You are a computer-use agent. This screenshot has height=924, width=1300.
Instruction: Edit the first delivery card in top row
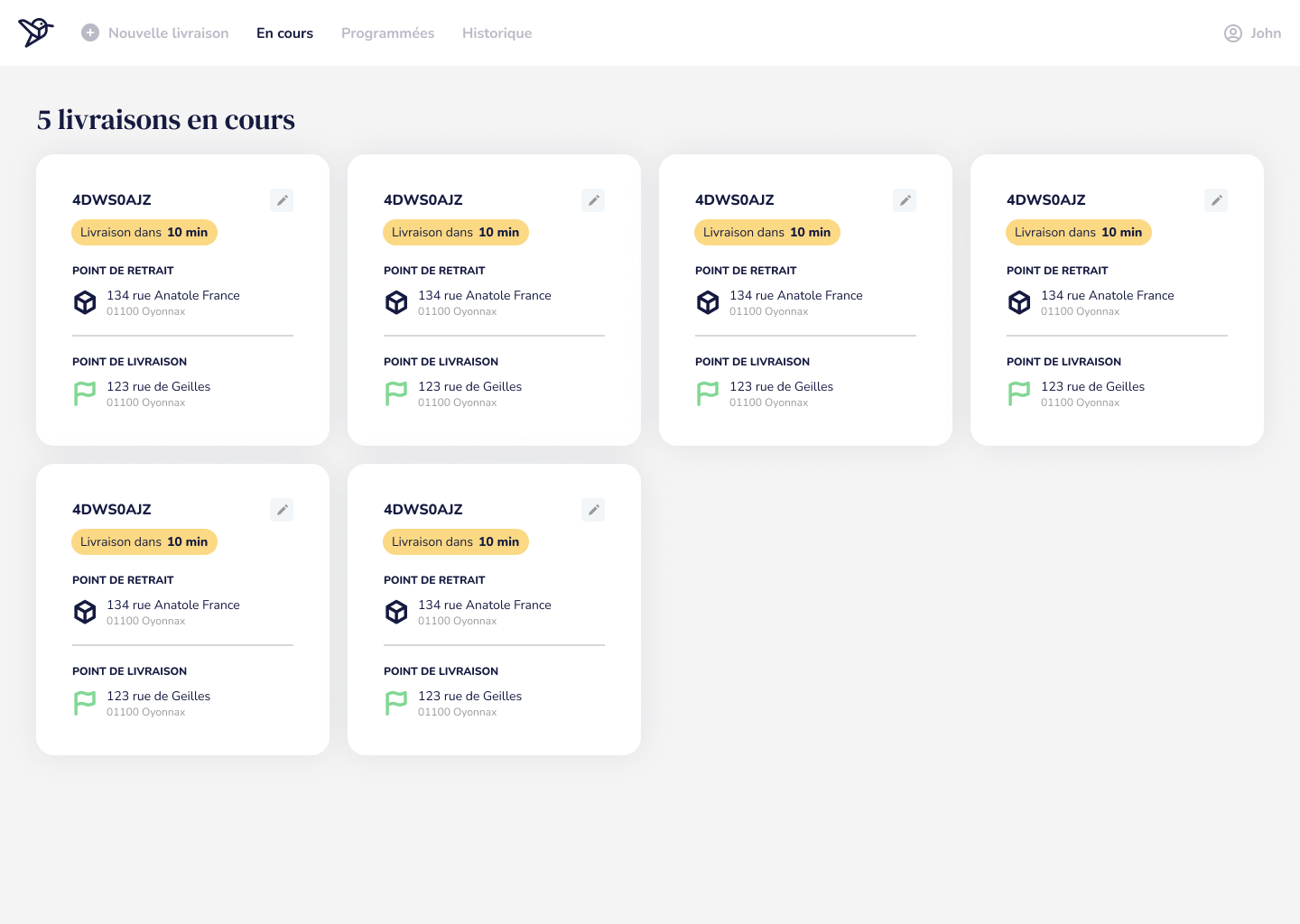282,200
